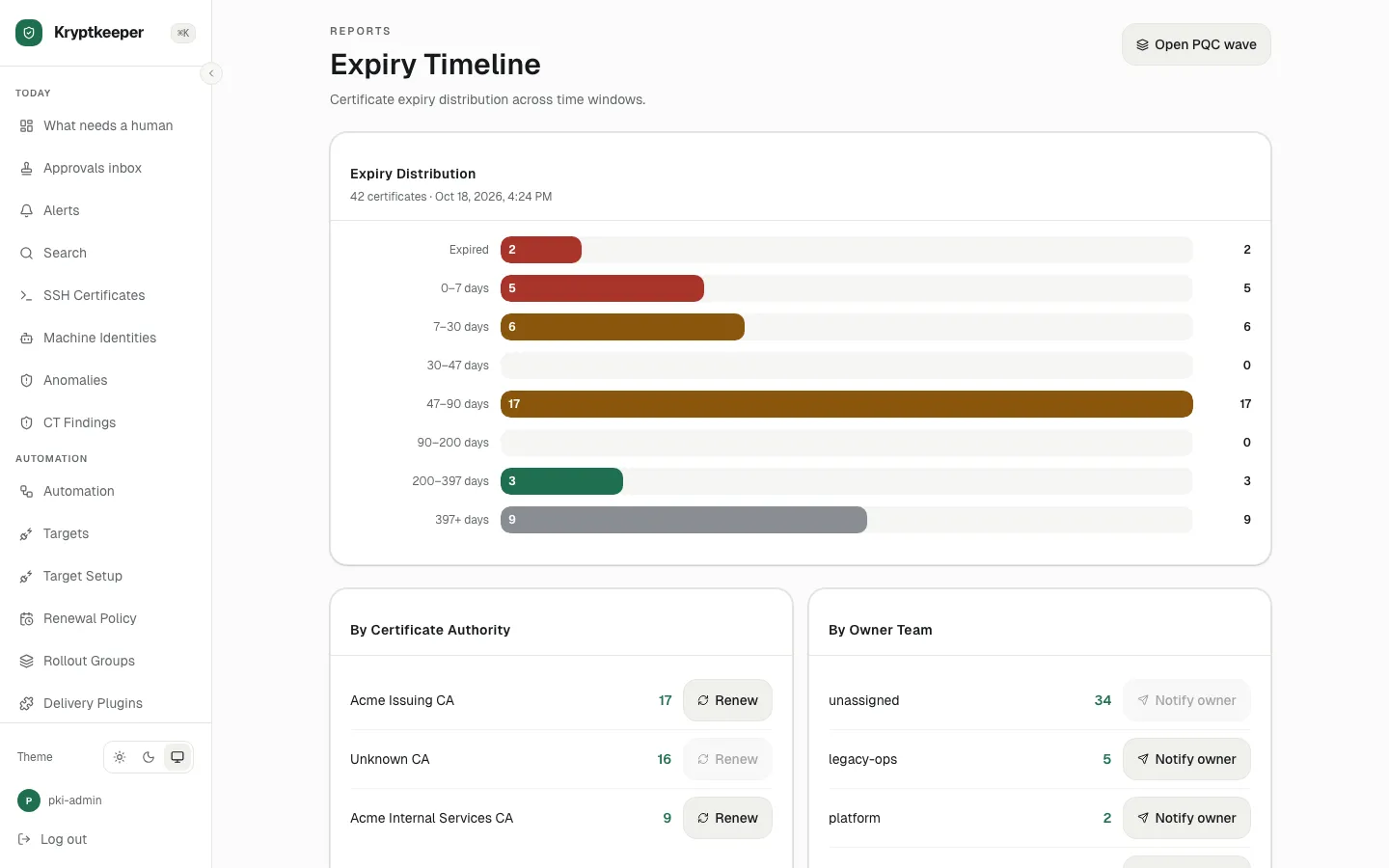Screen dimensions: 1389x868
Task: Click the Anomalies shield icon
Action: click(27, 381)
